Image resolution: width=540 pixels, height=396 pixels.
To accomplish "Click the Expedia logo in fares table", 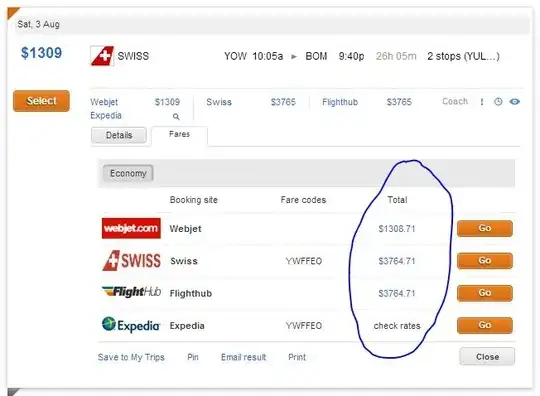I will [x=131, y=325].
